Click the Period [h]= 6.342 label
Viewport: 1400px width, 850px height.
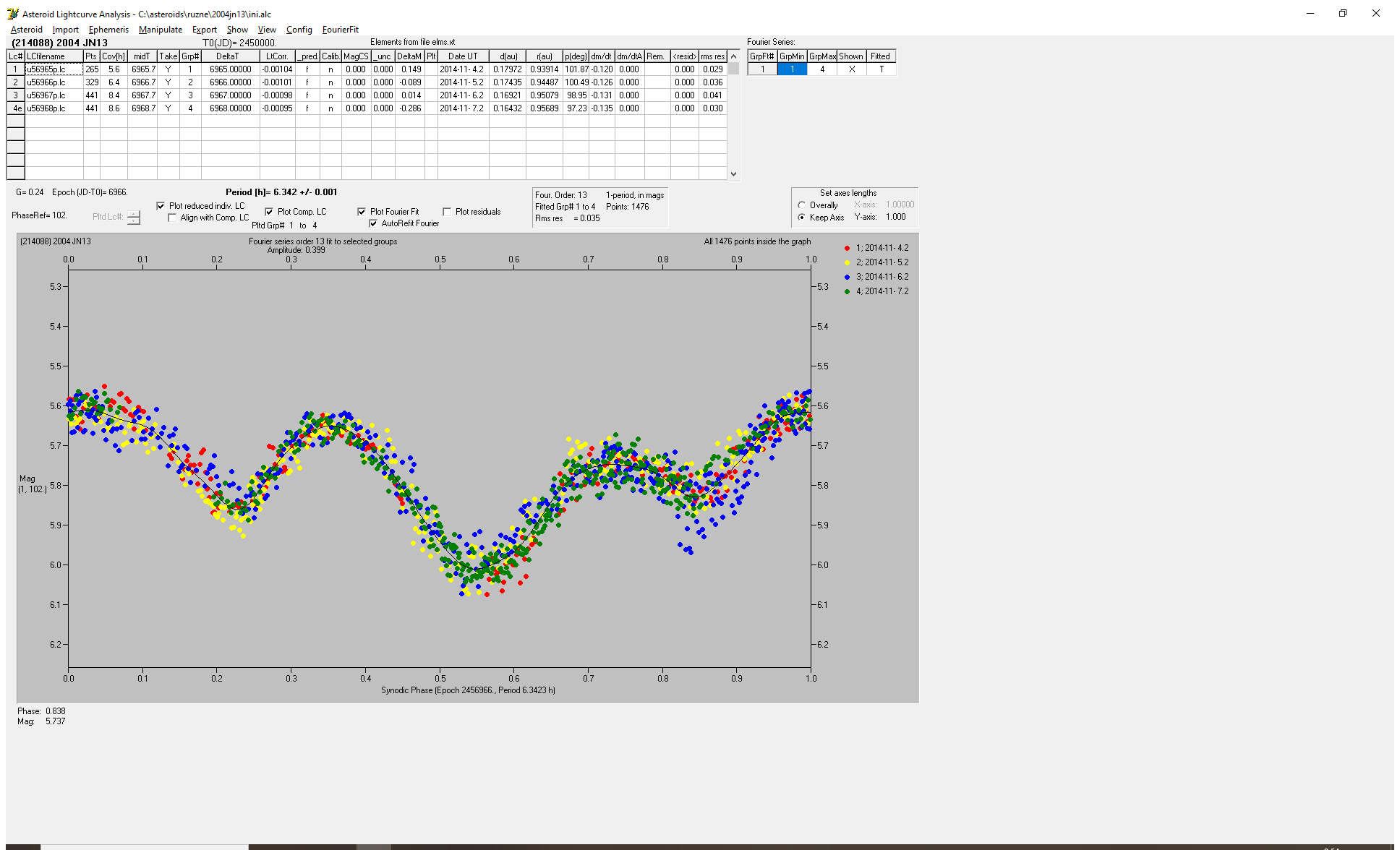pos(281,192)
